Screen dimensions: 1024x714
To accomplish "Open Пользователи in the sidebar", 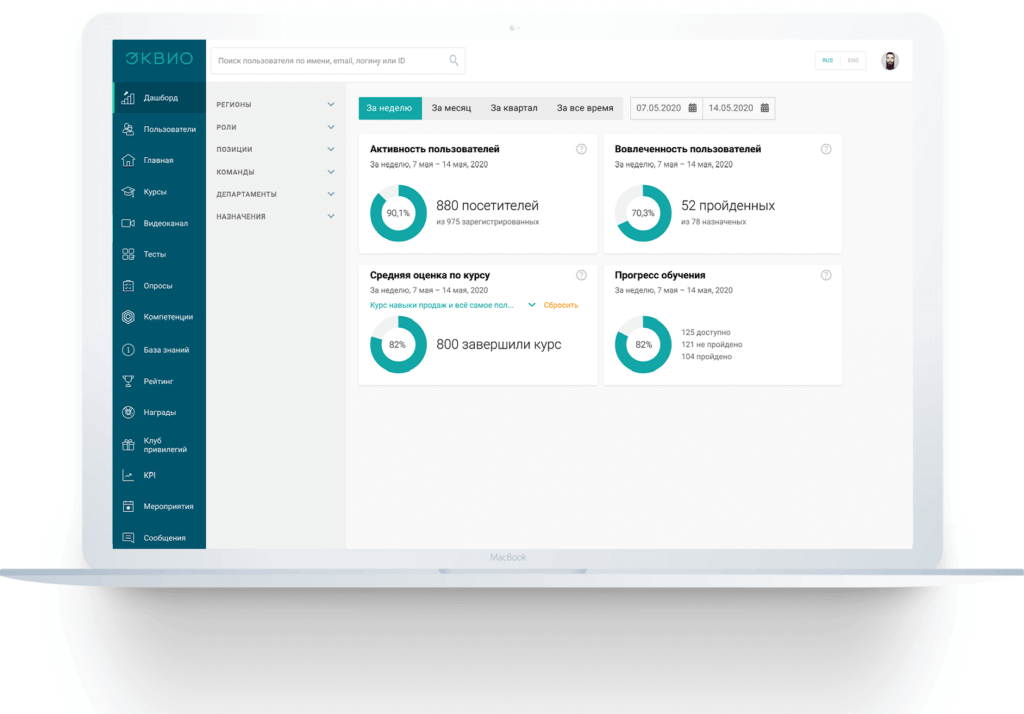I will pos(169,129).
